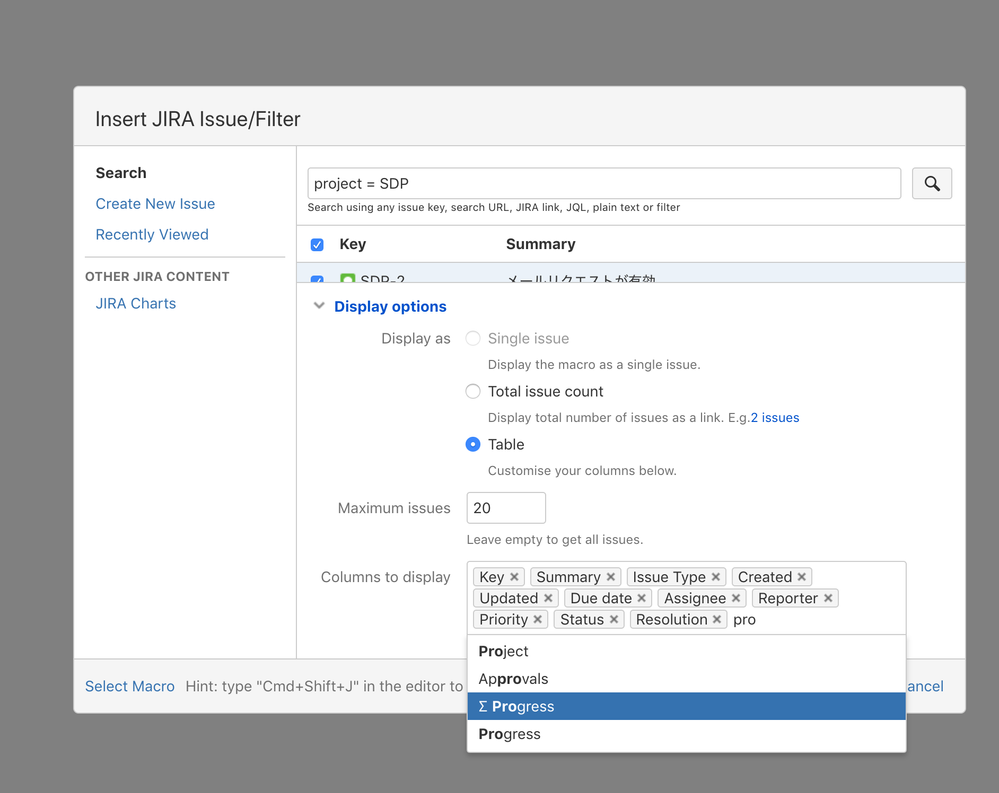Choose Approvals from the column suggestions
Viewport: 999px width, 793px height.
pyautogui.click(x=686, y=679)
